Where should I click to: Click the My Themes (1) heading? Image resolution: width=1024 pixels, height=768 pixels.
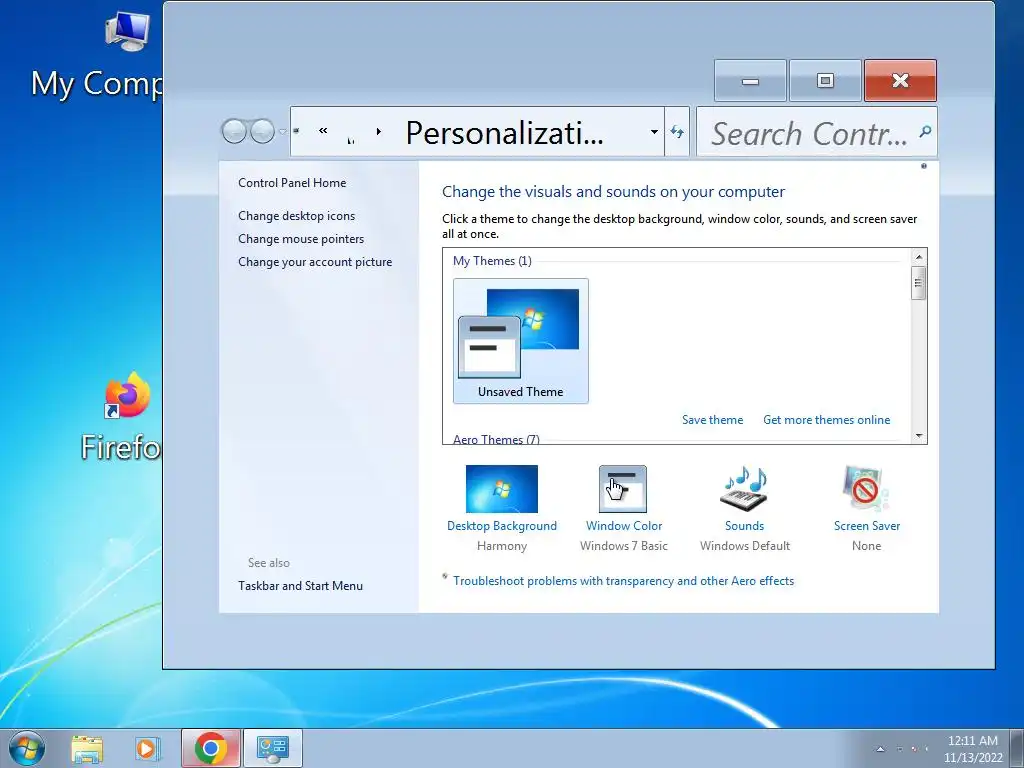click(492, 261)
